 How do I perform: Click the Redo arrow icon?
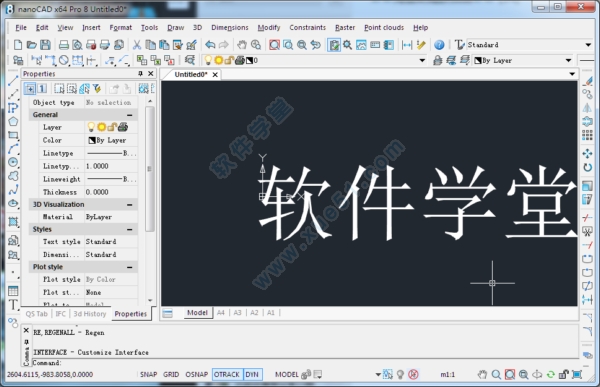pyautogui.click(x=224, y=45)
